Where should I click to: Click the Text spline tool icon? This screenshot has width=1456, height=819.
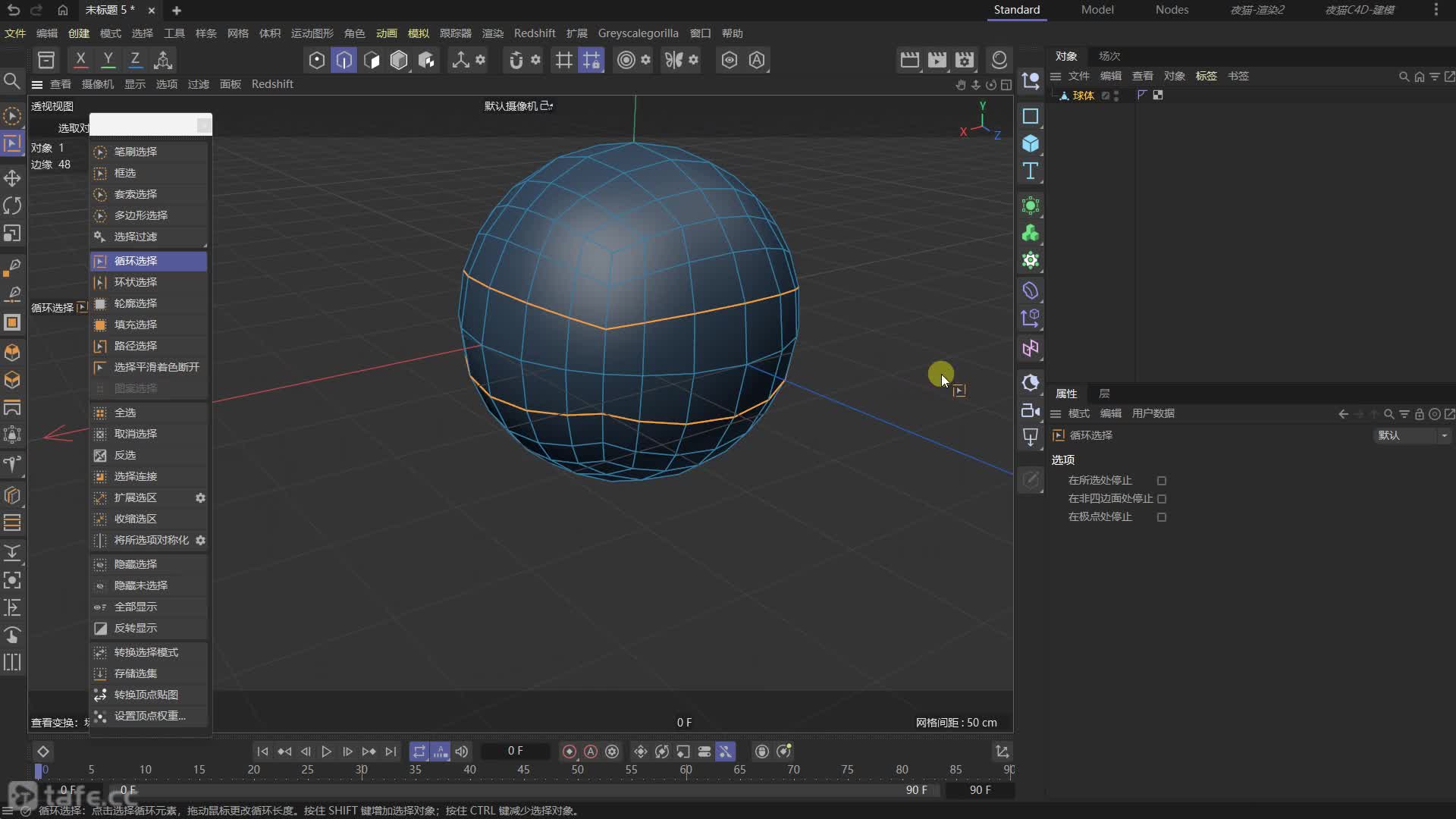pyautogui.click(x=1030, y=171)
